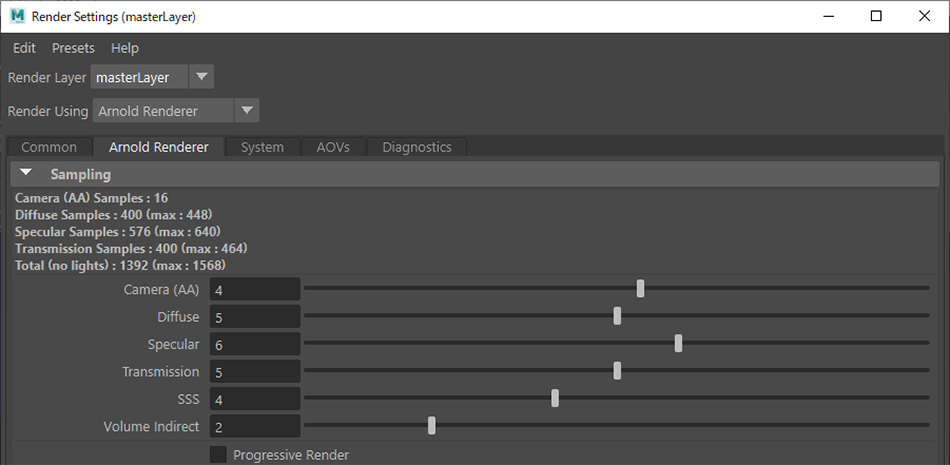Click the Camera (AA) slider handle
Screen dimensions: 950x465
pos(640,289)
